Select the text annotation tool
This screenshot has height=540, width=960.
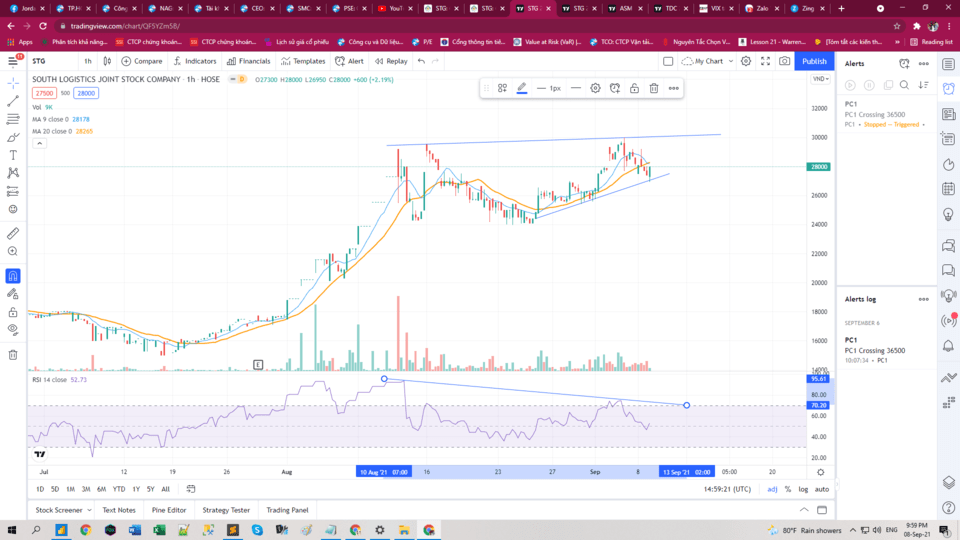point(13,155)
